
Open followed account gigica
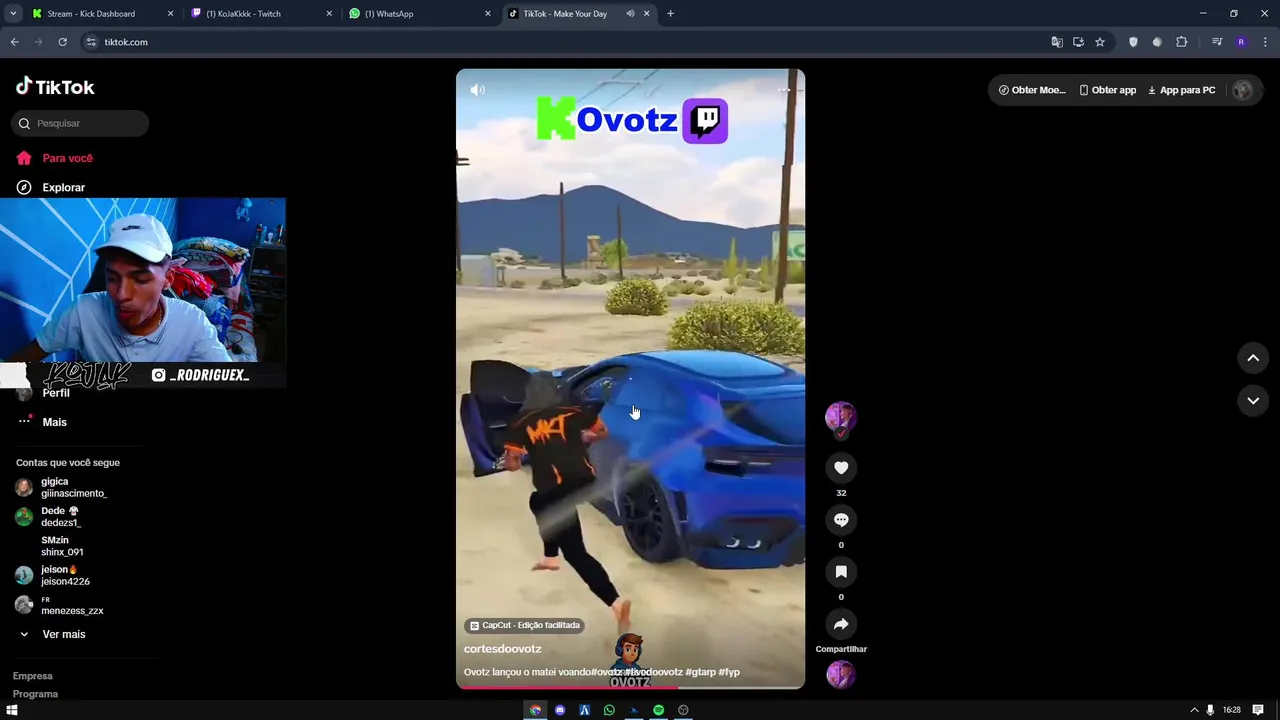tap(62, 487)
